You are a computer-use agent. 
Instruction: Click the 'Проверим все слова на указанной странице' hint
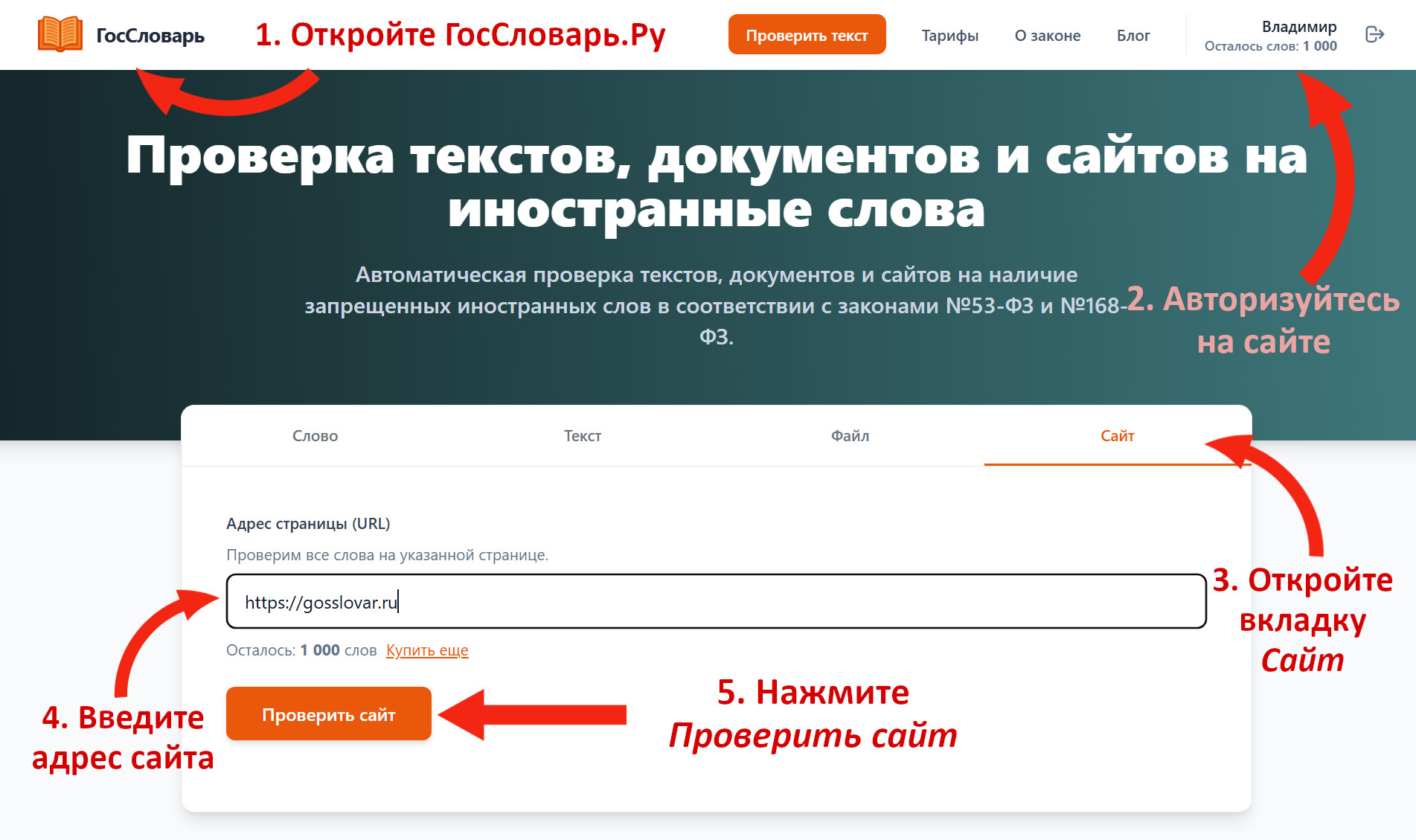point(387,554)
